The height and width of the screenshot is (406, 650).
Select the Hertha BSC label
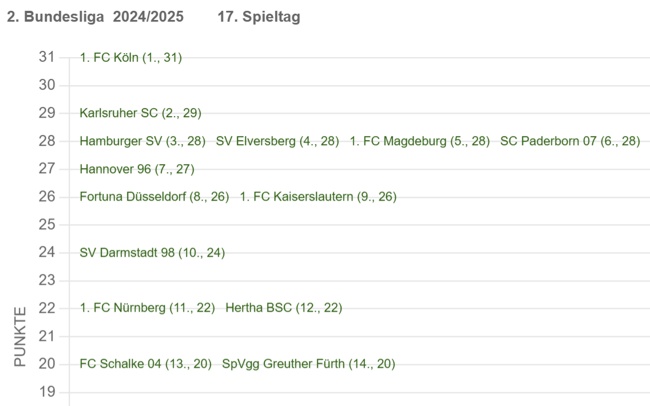point(284,308)
